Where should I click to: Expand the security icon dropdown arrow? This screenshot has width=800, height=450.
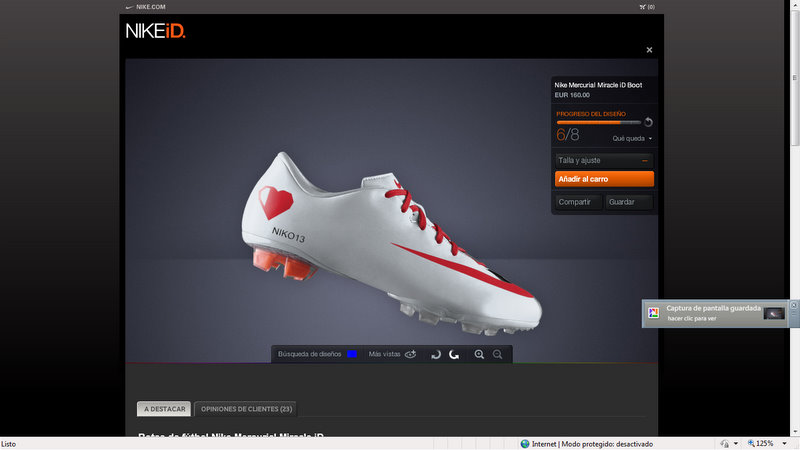(x=736, y=444)
